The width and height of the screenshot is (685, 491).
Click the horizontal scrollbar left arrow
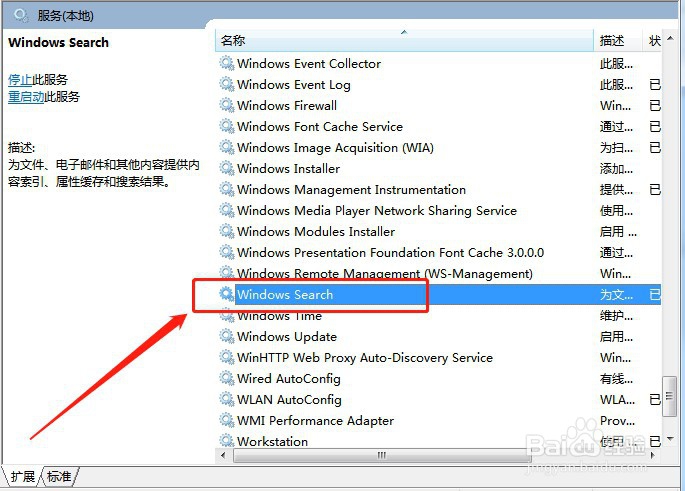[x=223, y=455]
